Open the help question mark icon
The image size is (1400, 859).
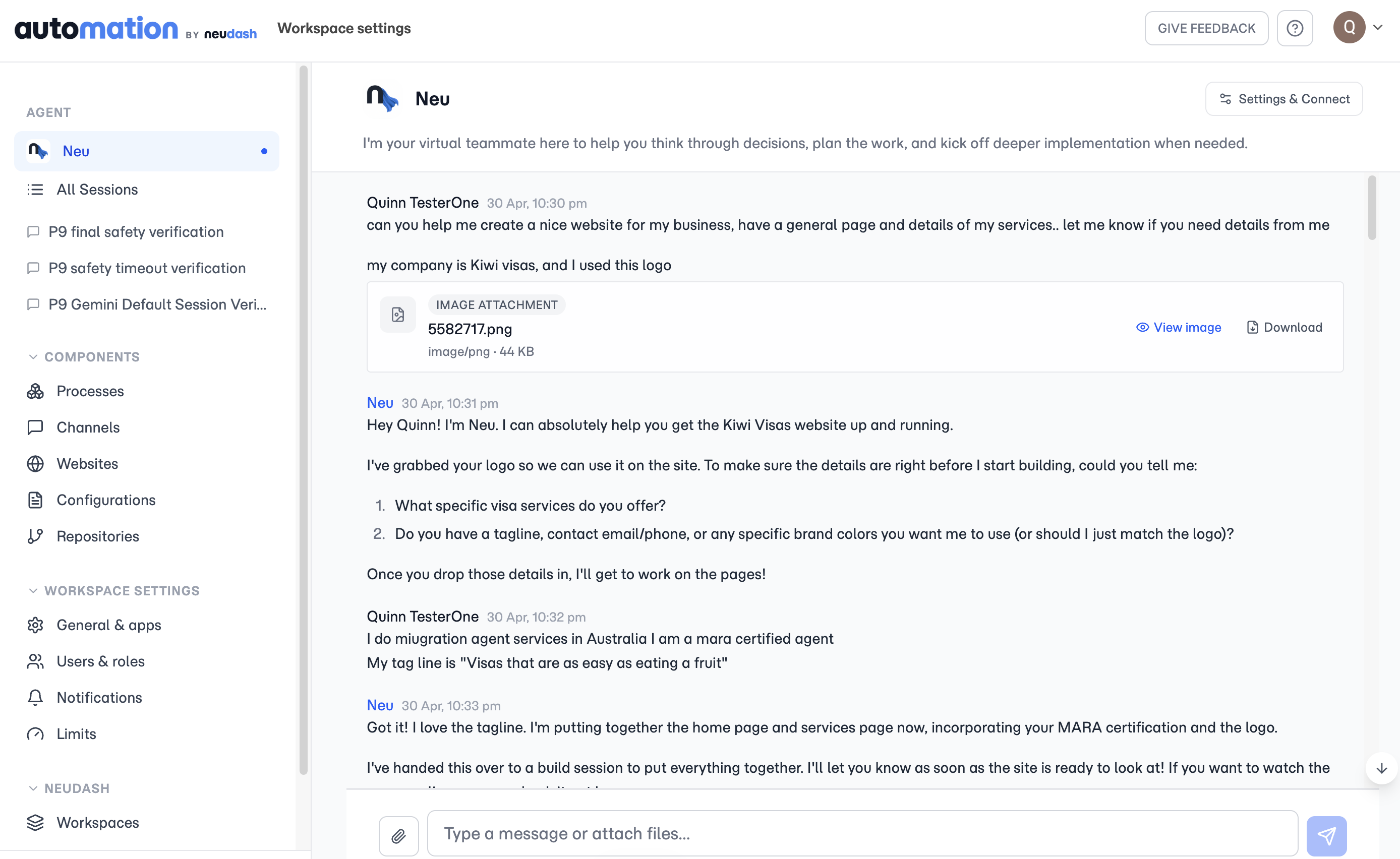1294,28
